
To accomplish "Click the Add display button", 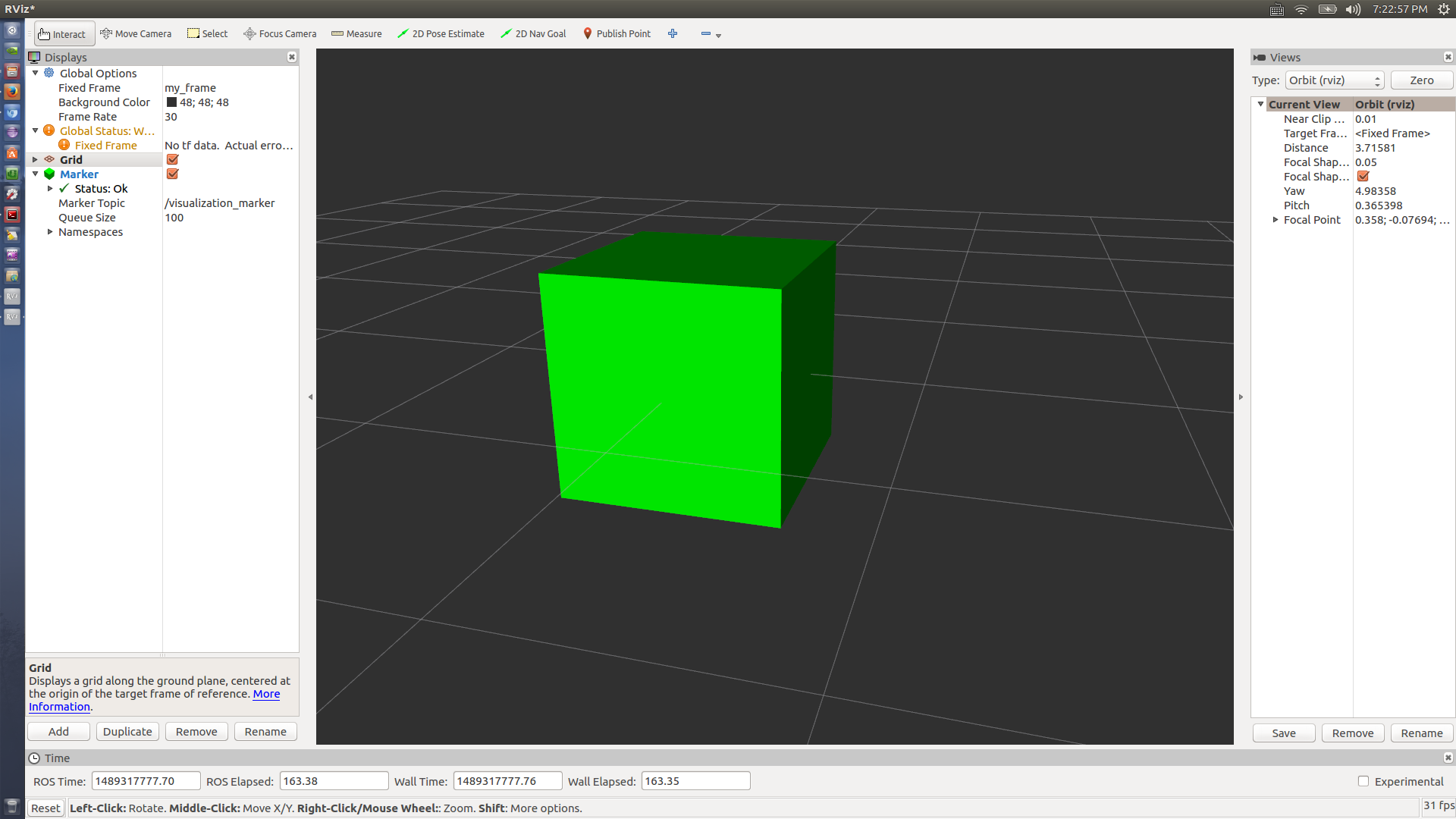I will pos(58,732).
